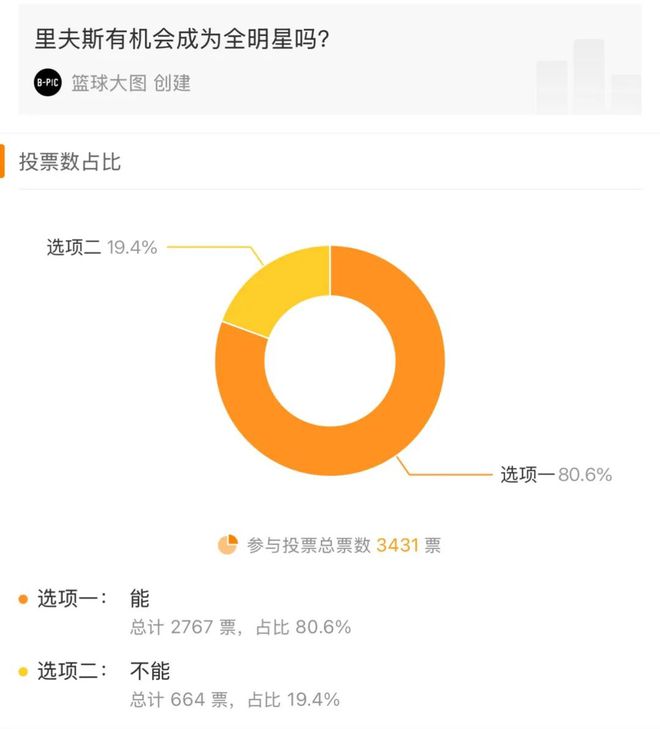Choose option 不能 in results list
The width and height of the screenshot is (660, 729).
pyautogui.click(x=150, y=671)
